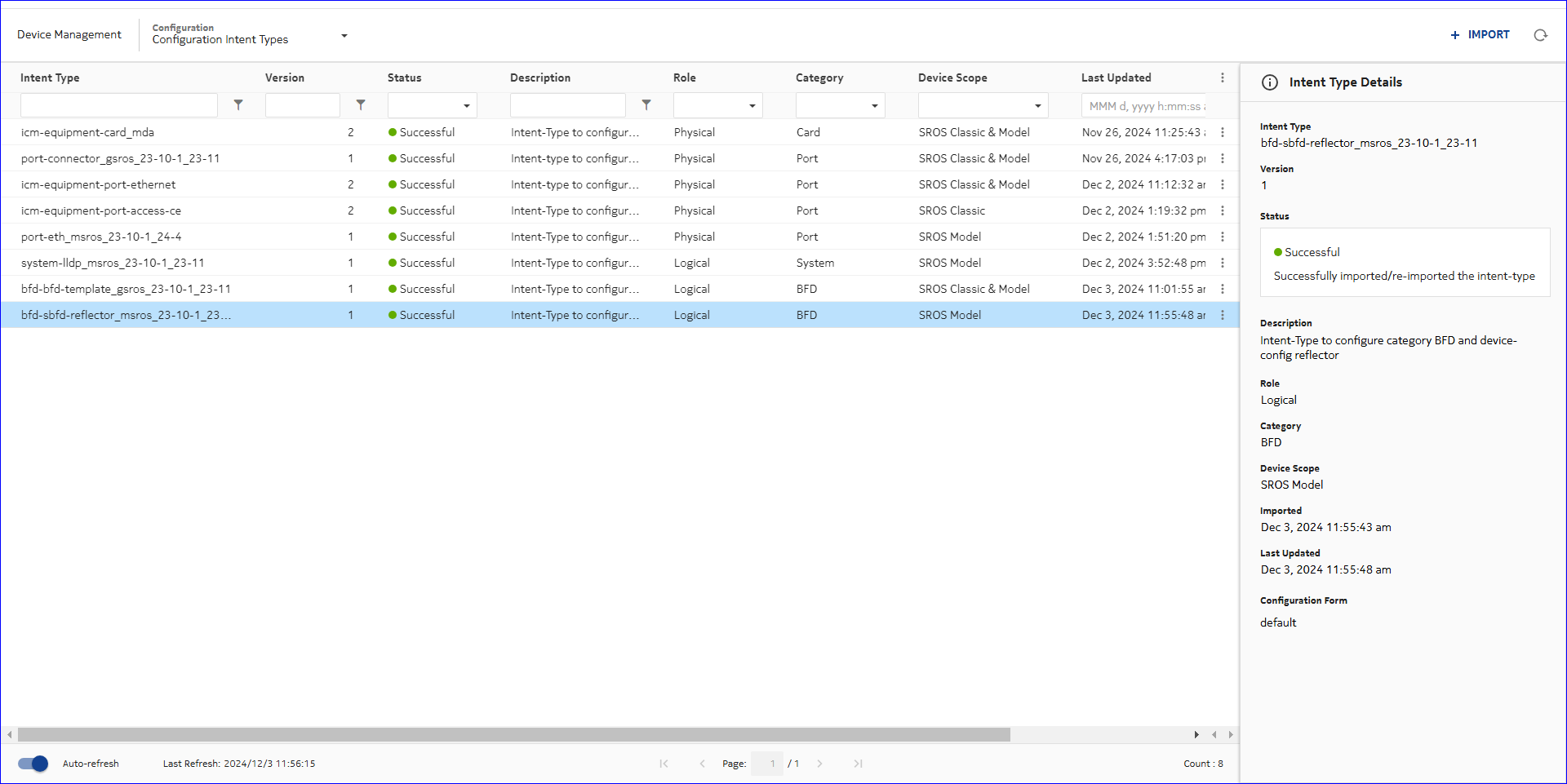Click the Intent Type filter text field
Image resolution: width=1567 pixels, height=784 pixels.
point(119,105)
